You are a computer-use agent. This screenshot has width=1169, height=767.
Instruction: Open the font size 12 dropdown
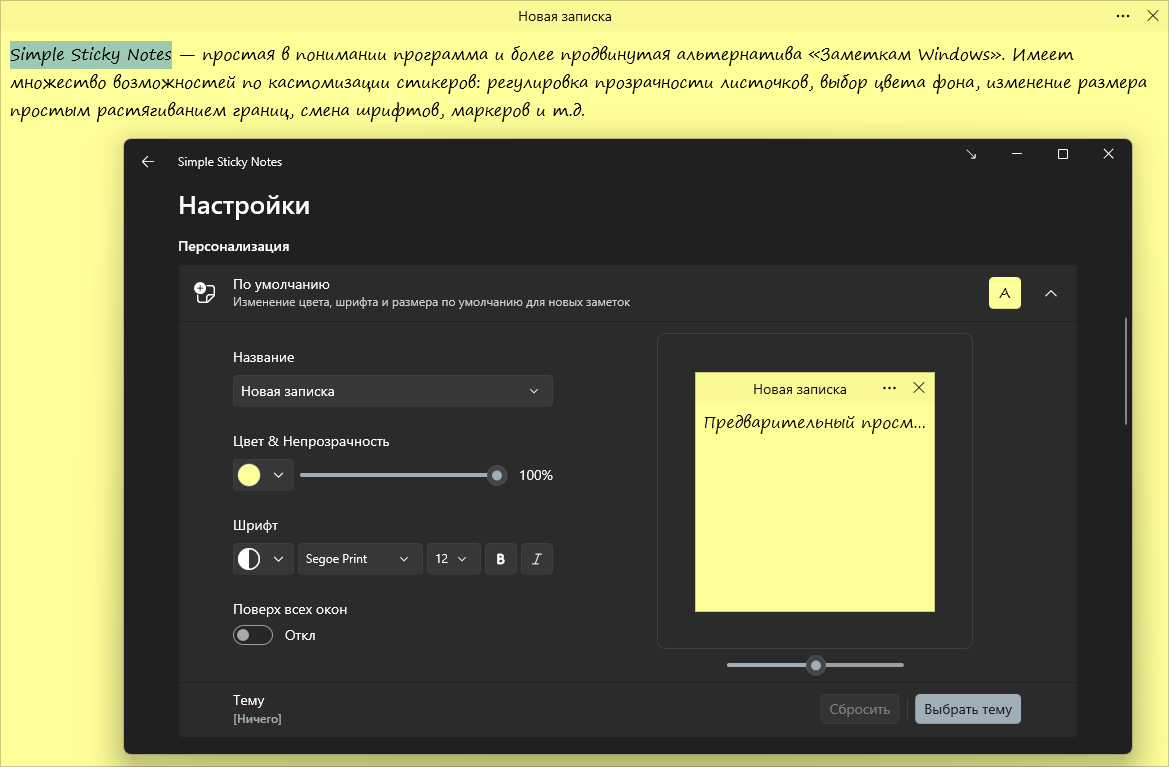tap(453, 559)
